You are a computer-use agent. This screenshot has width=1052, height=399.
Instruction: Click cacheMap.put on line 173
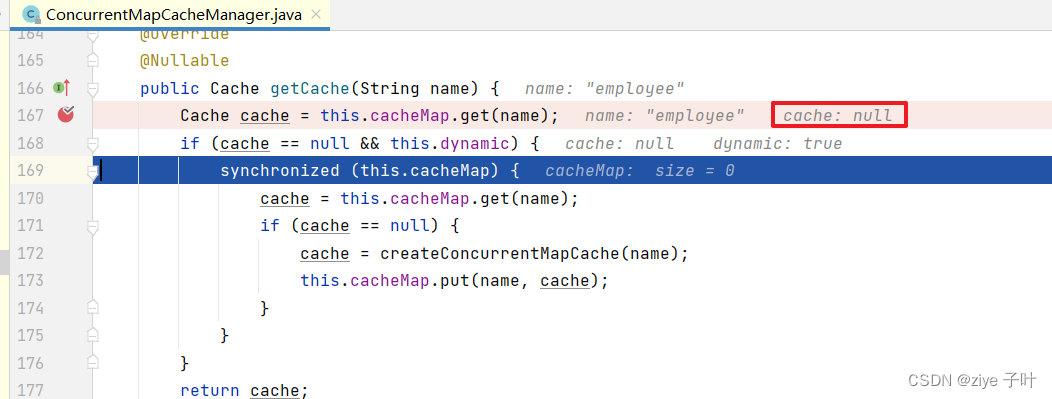tap(411, 280)
